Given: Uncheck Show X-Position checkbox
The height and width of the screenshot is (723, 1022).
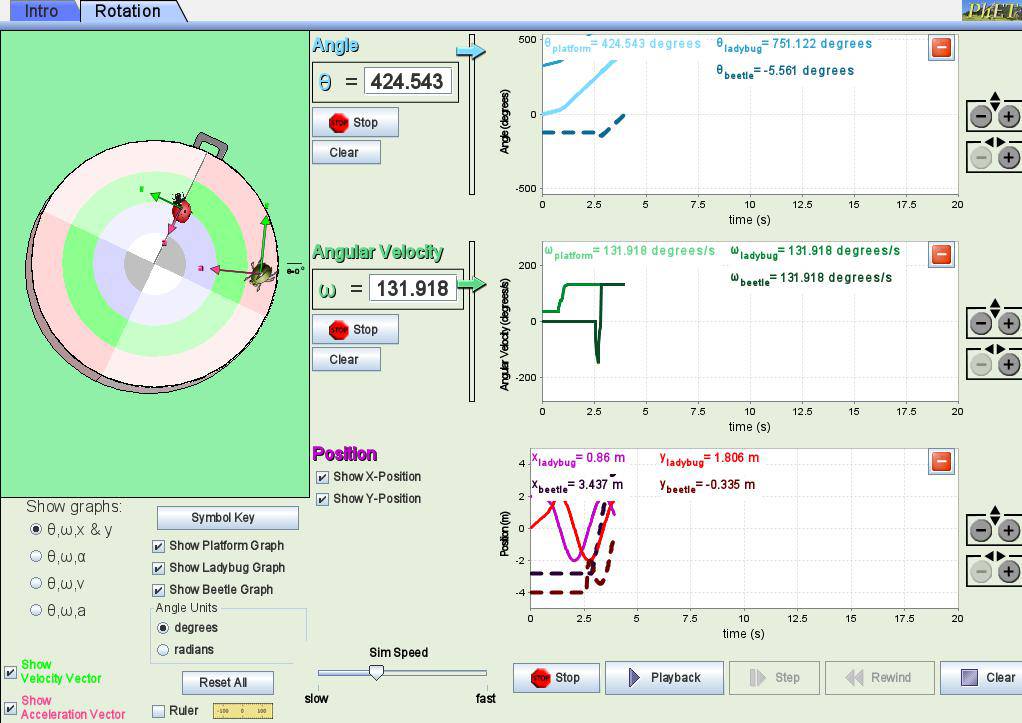Looking at the screenshot, I should point(322,477).
